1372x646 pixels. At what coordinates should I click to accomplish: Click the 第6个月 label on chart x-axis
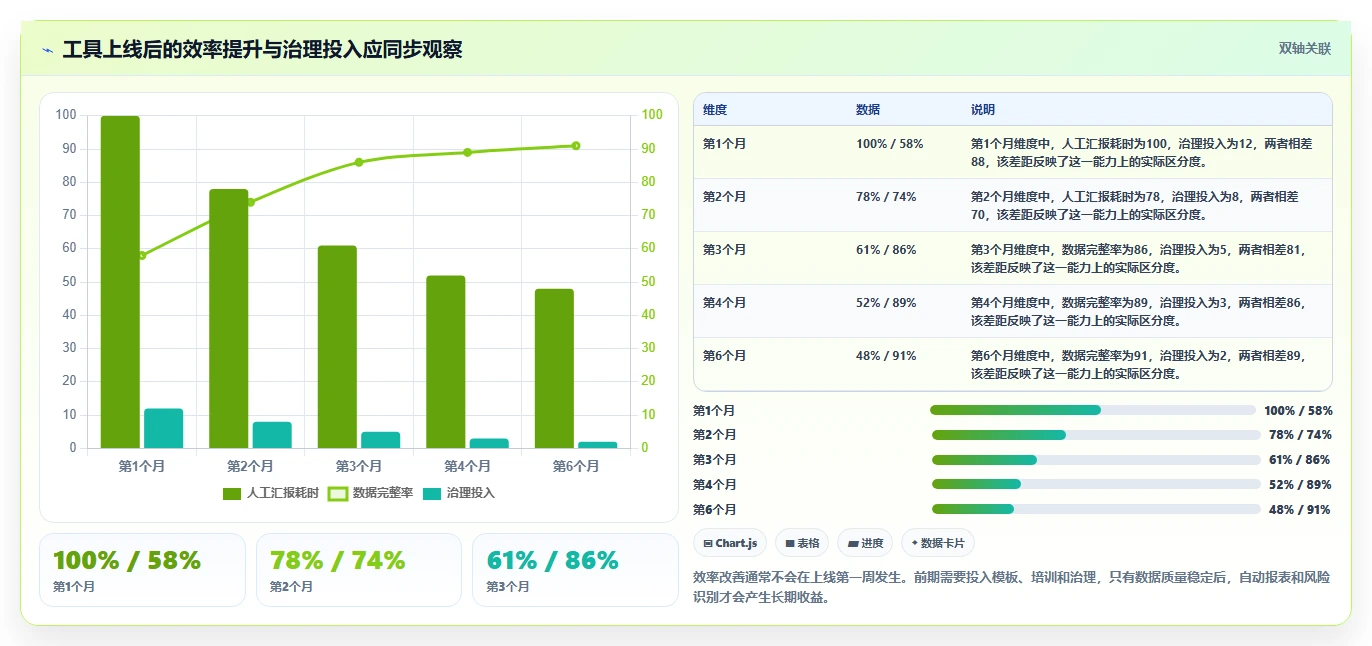(576, 466)
